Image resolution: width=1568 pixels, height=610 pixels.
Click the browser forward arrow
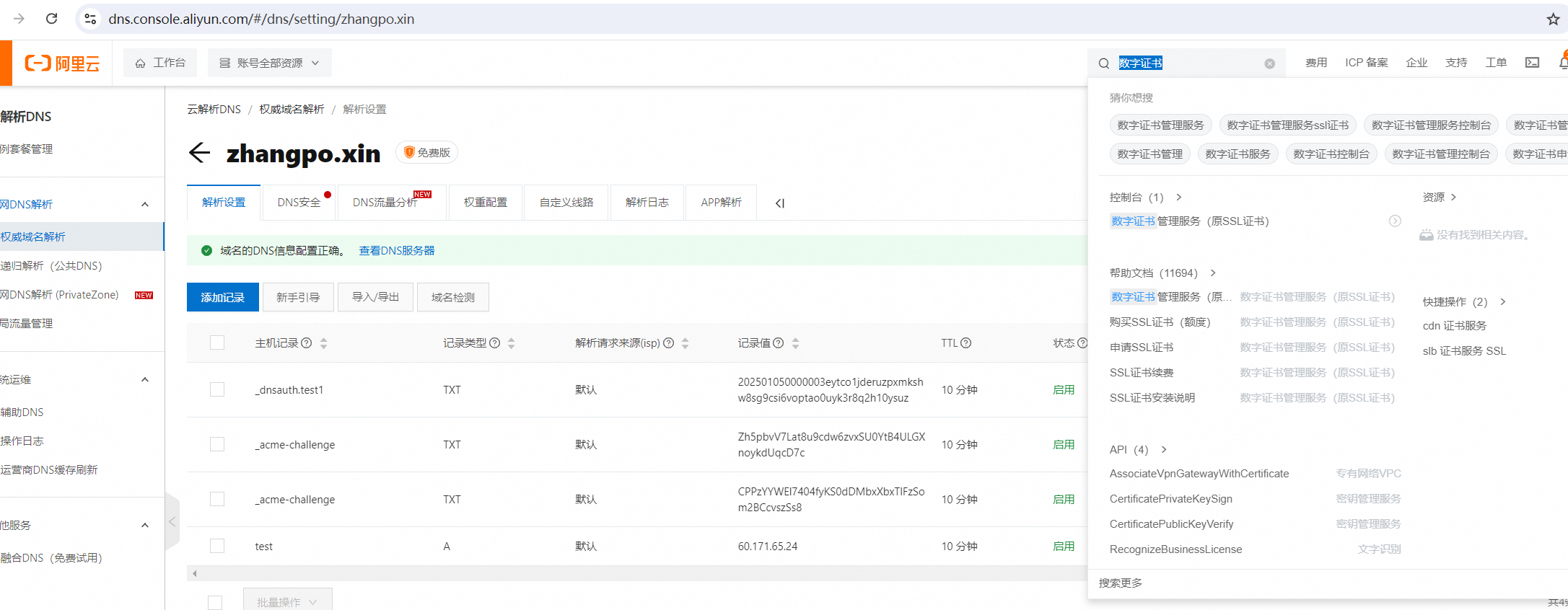pos(19,19)
